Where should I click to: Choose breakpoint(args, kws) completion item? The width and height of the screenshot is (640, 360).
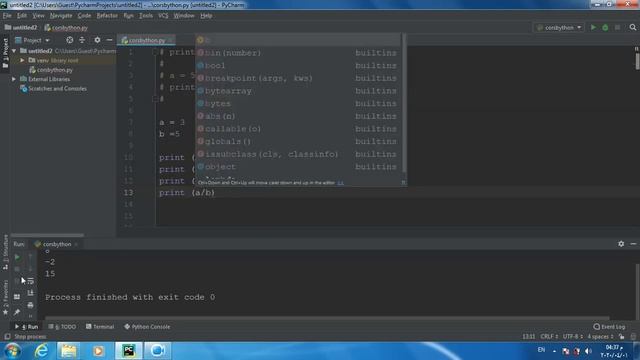tap(298, 78)
